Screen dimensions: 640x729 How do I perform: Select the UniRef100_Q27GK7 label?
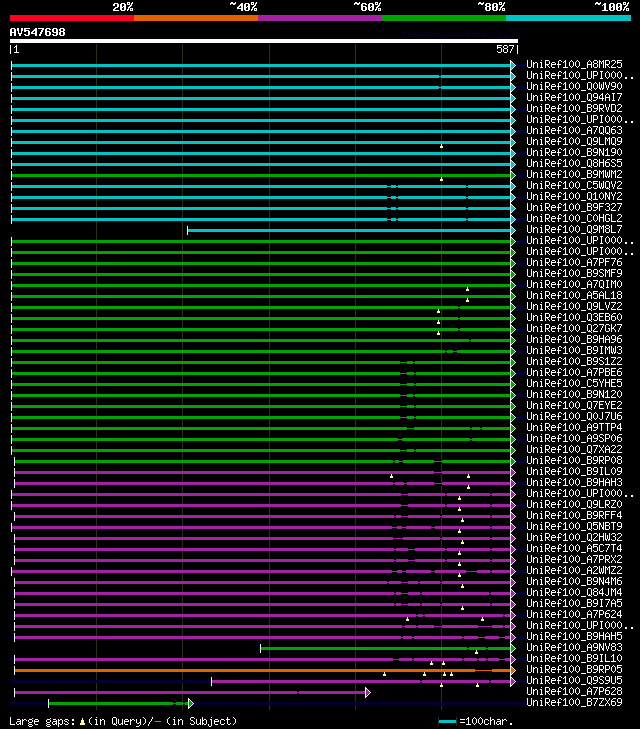point(574,329)
